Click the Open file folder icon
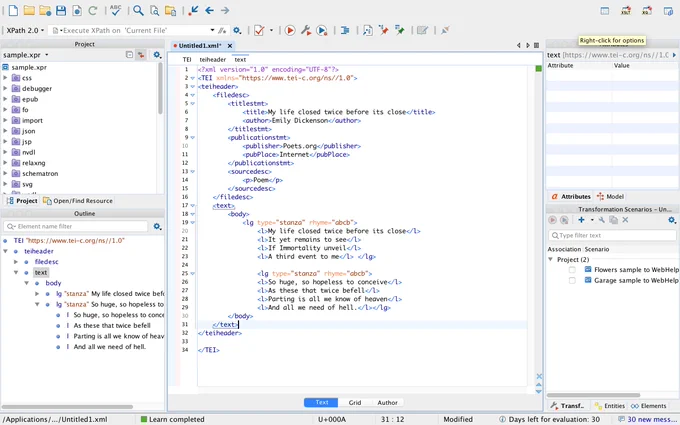This screenshot has width=680, height=425. pos(29,10)
